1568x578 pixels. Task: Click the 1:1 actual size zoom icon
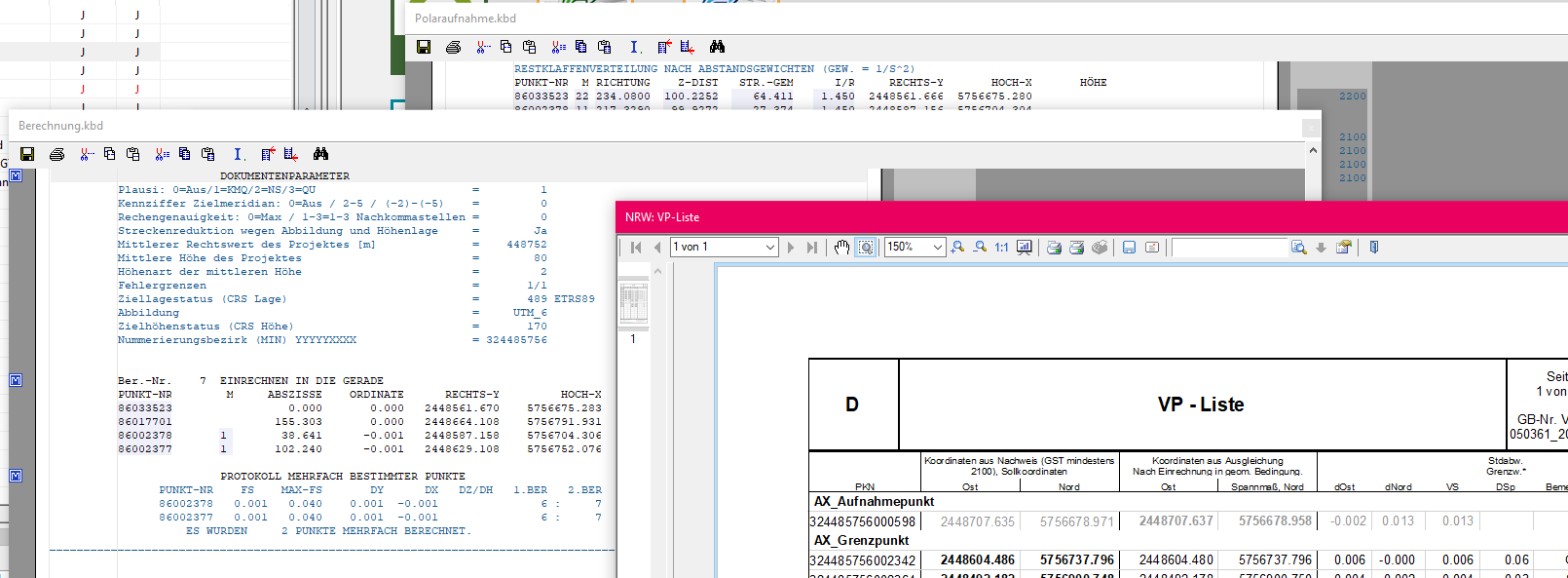(1001, 248)
